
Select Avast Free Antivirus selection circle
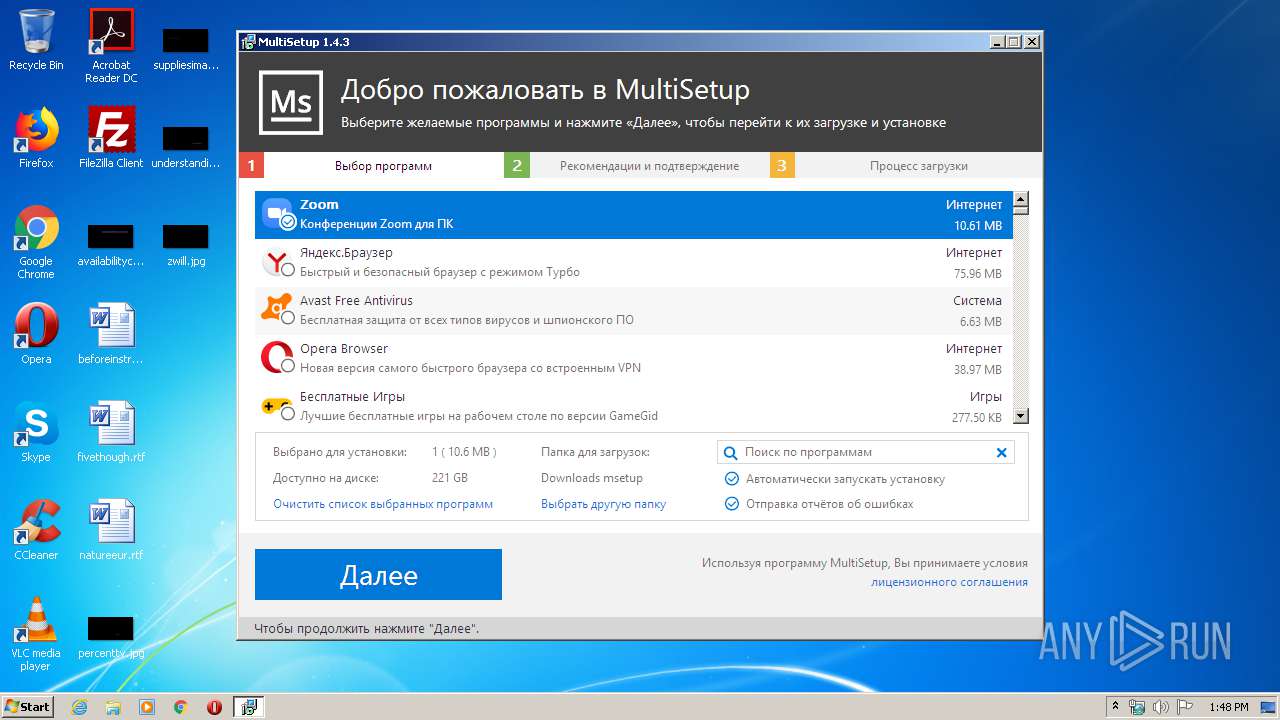288,318
